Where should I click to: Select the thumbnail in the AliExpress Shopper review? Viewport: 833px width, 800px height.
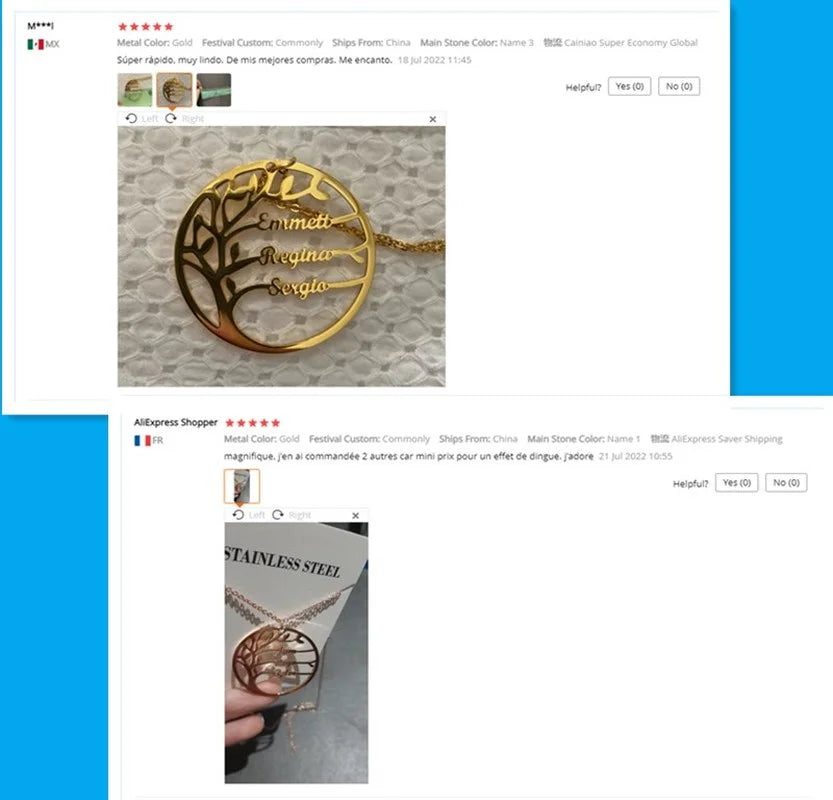[x=242, y=486]
